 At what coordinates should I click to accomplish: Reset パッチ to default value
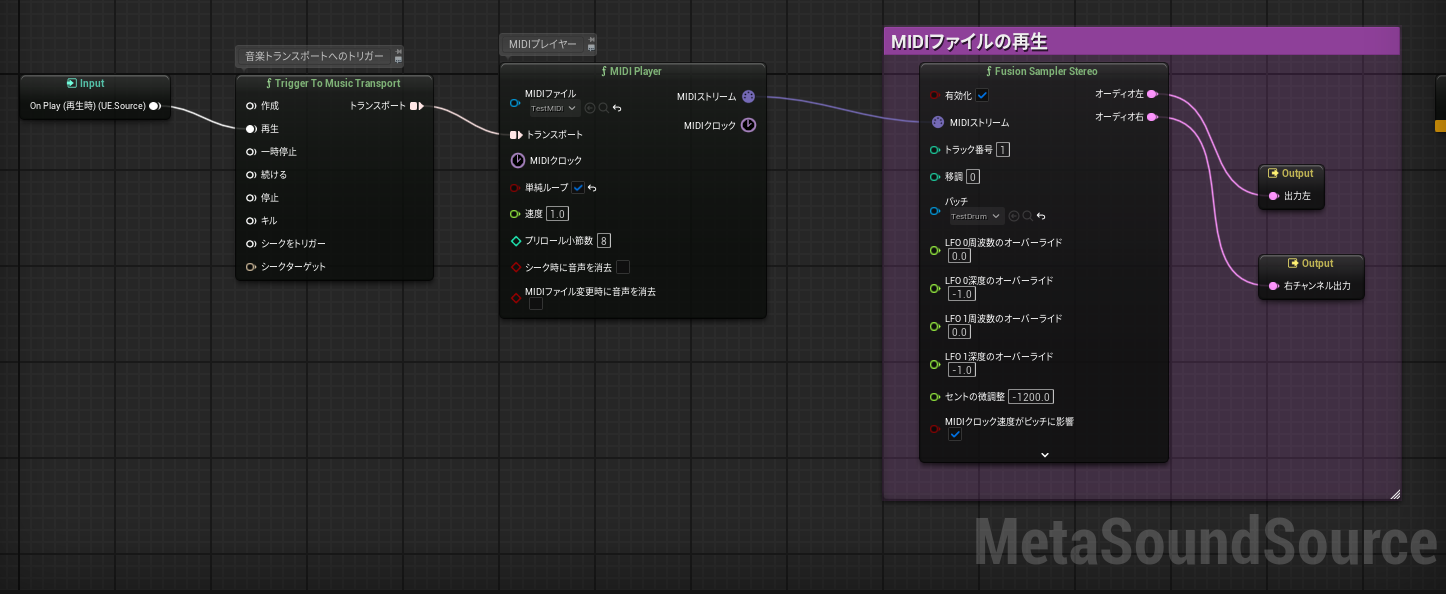(1042, 216)
